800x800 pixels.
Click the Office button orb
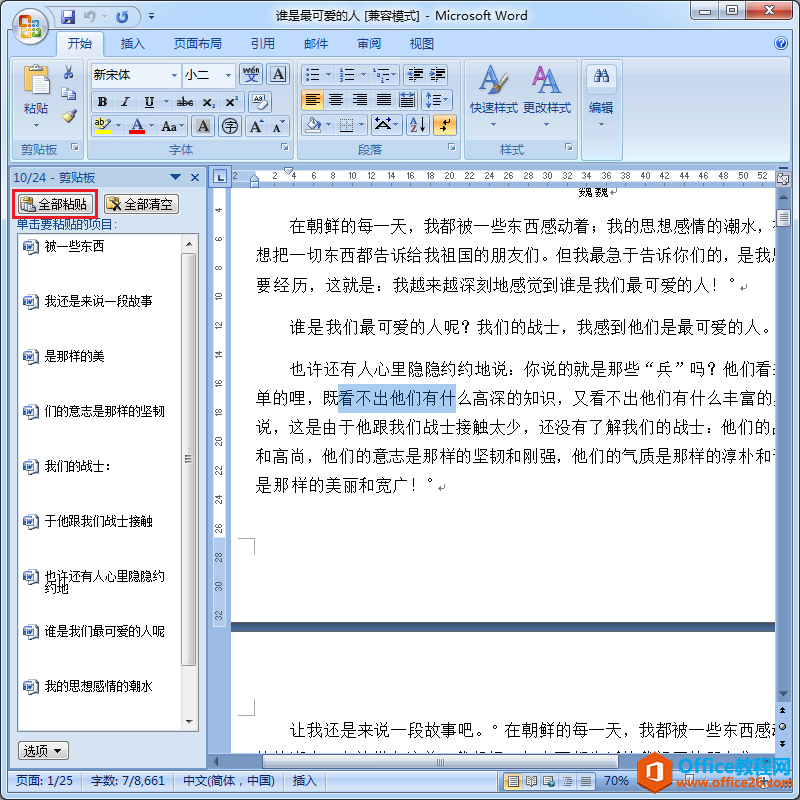pos(30,26)
